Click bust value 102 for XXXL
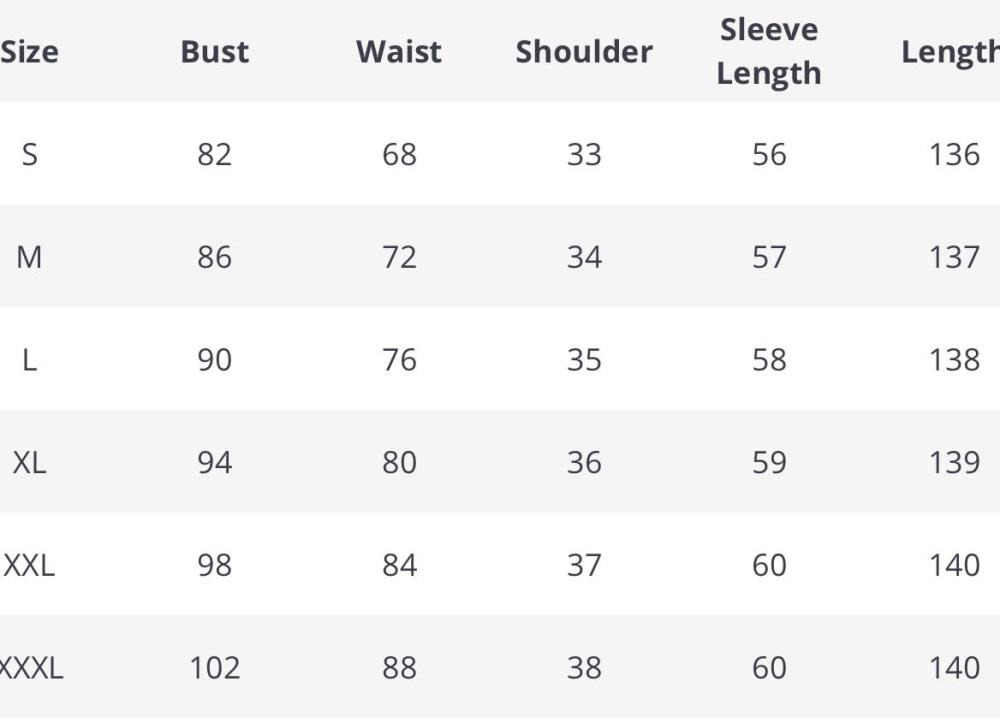 214,667
